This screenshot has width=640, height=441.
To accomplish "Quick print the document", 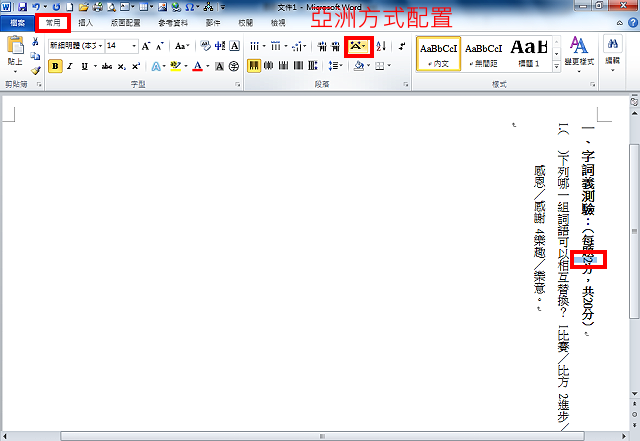I will pyautogui.click(x=98, y=7).
